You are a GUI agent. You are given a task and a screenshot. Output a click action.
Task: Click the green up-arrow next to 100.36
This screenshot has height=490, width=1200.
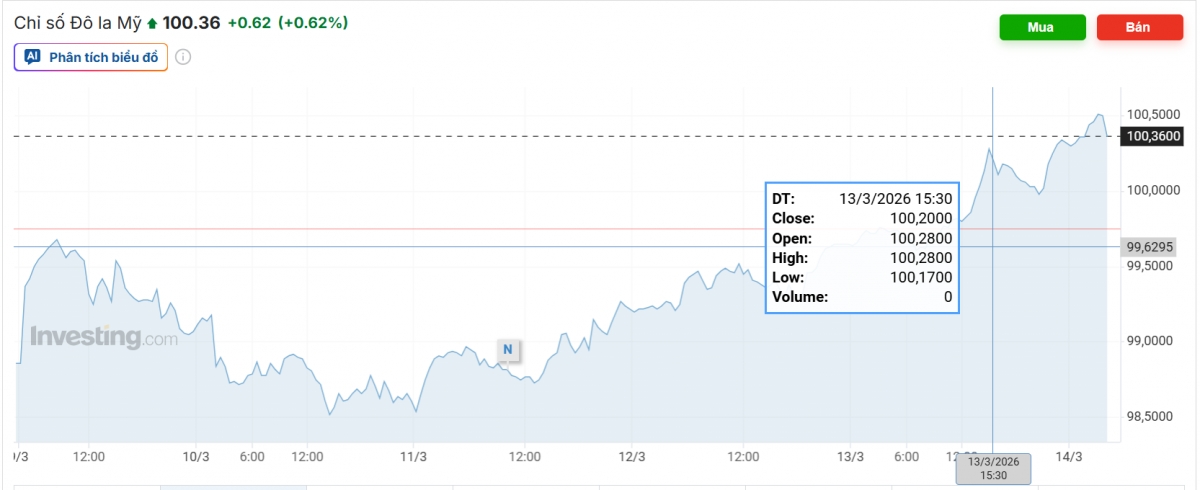[152, 23]
